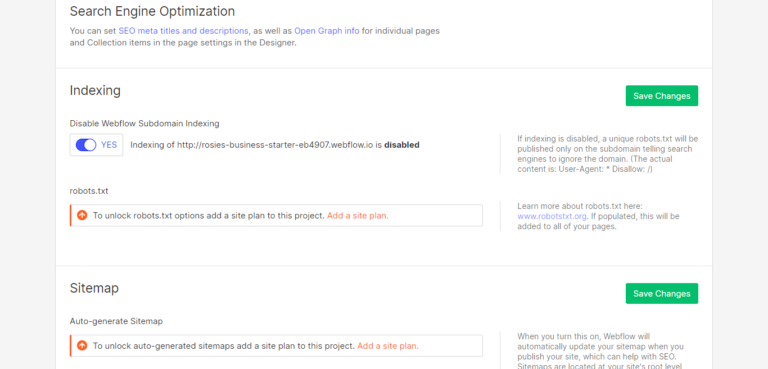Toggle the Disable Webflow Subdomain Indexing switch
This screenshot has width=768, height=369.
86,145
